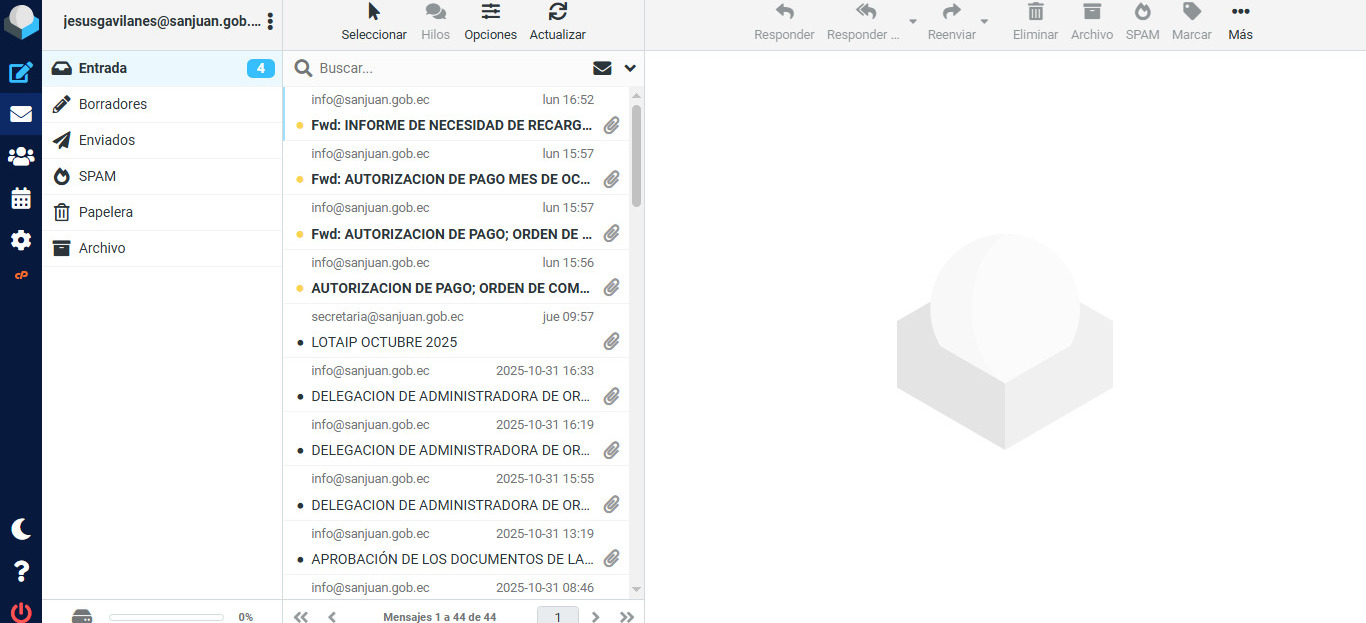Expand the search options chevron
1366x623 pixels.
click(x=630, y=68)
